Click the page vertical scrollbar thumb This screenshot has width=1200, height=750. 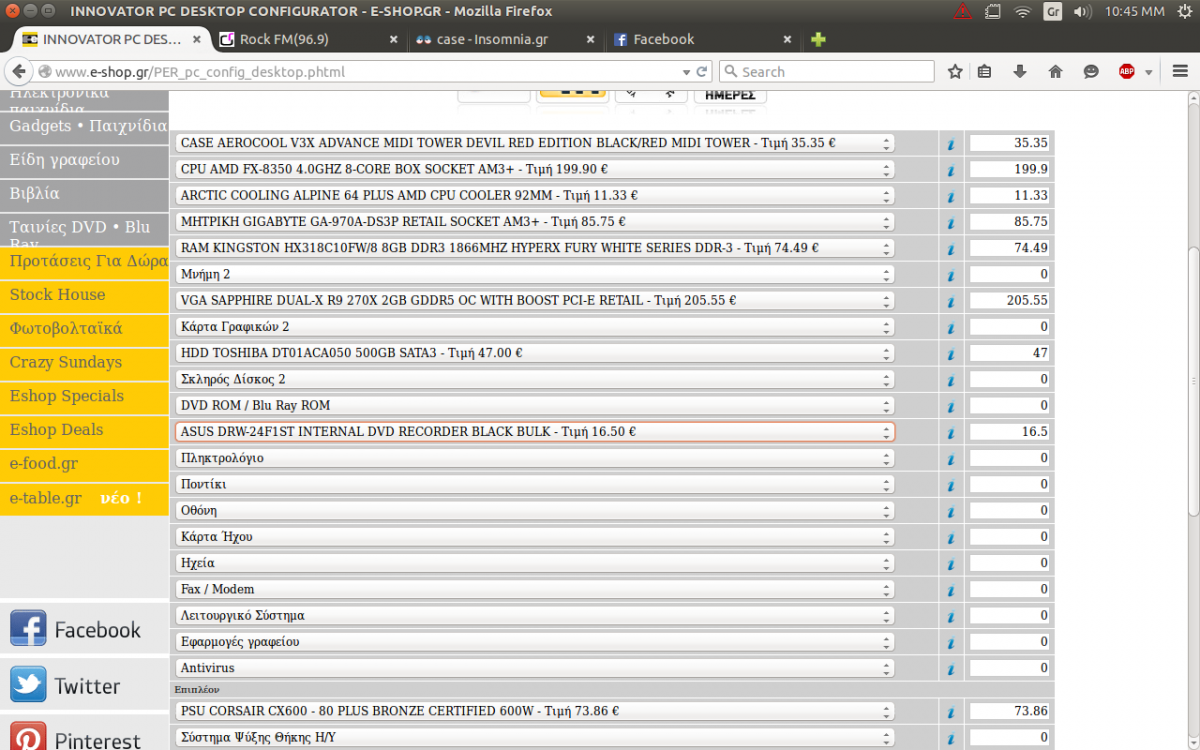(x=1192, y=380)
